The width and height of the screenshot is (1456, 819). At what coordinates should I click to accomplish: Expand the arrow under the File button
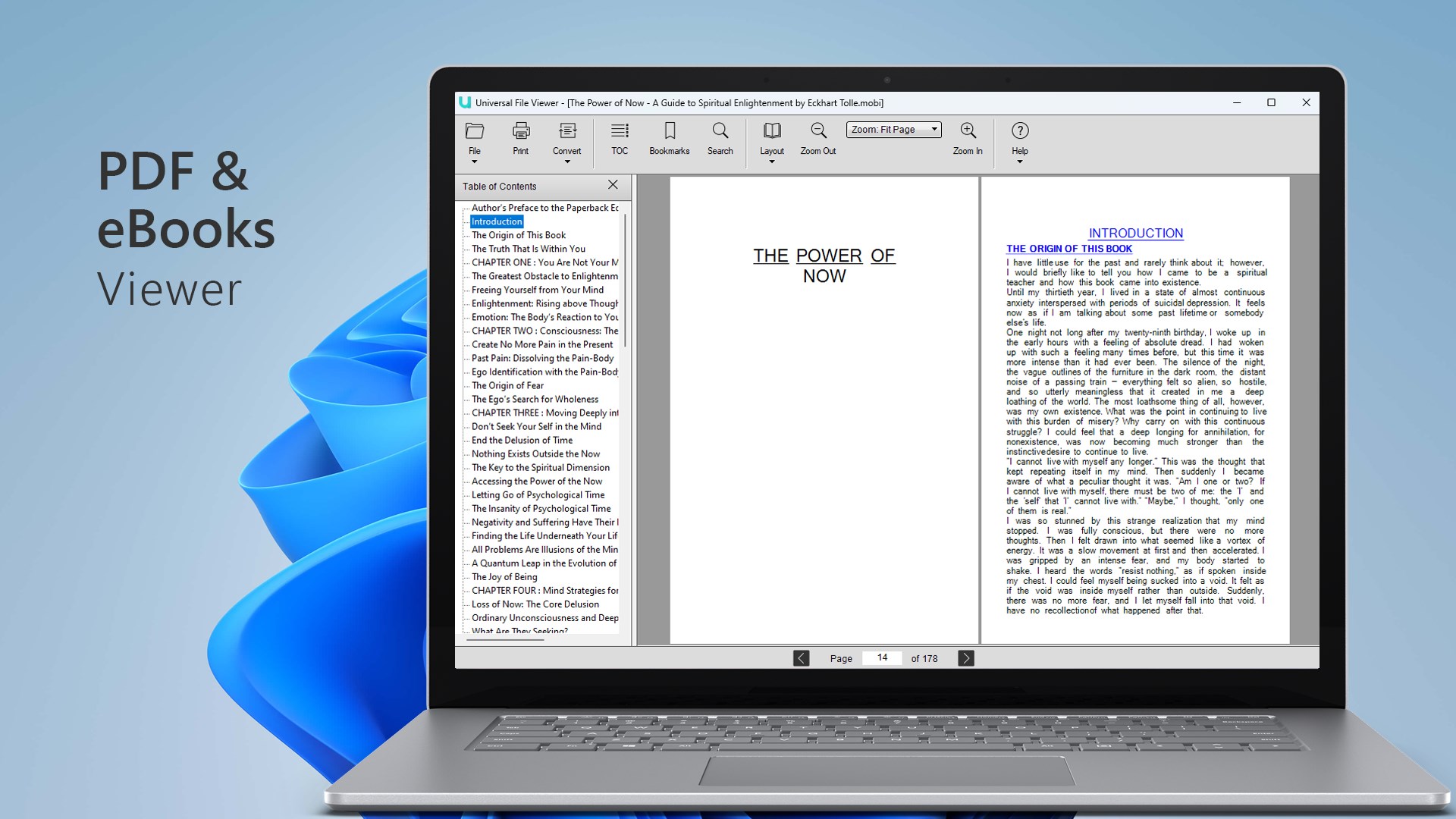[475, 162]
